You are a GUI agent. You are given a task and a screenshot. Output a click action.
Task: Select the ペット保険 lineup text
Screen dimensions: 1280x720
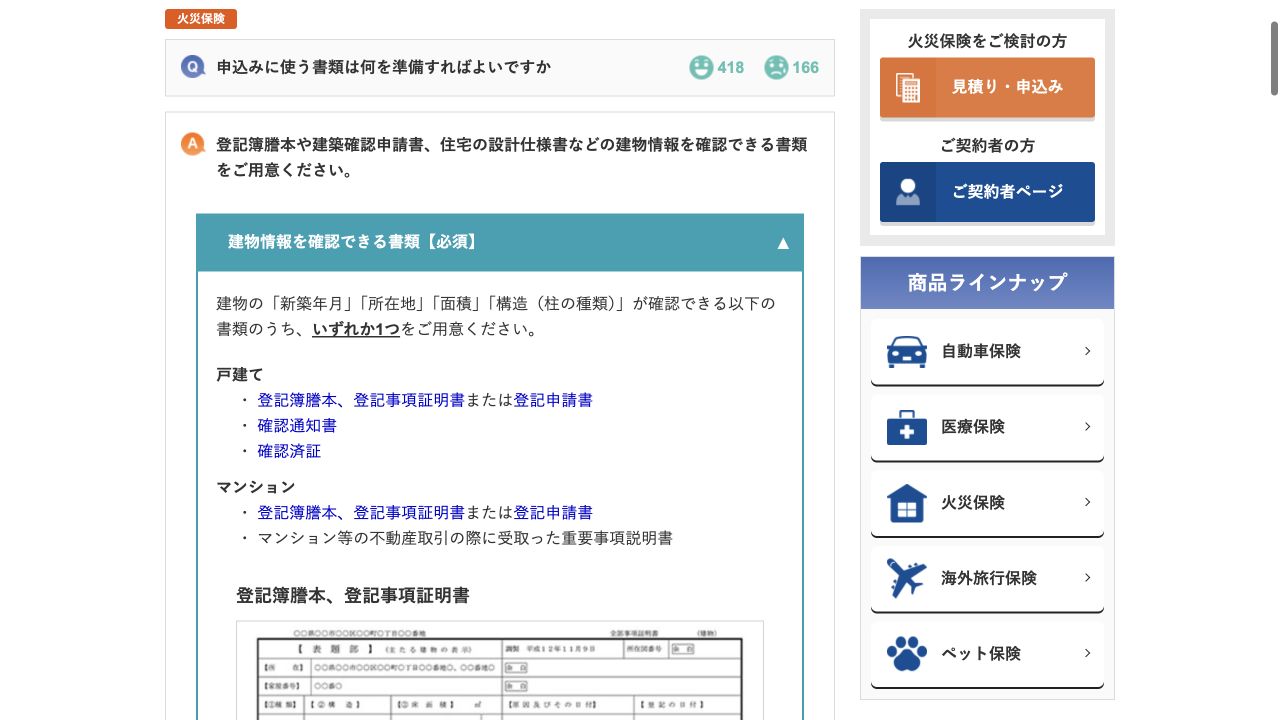point(981,654)
